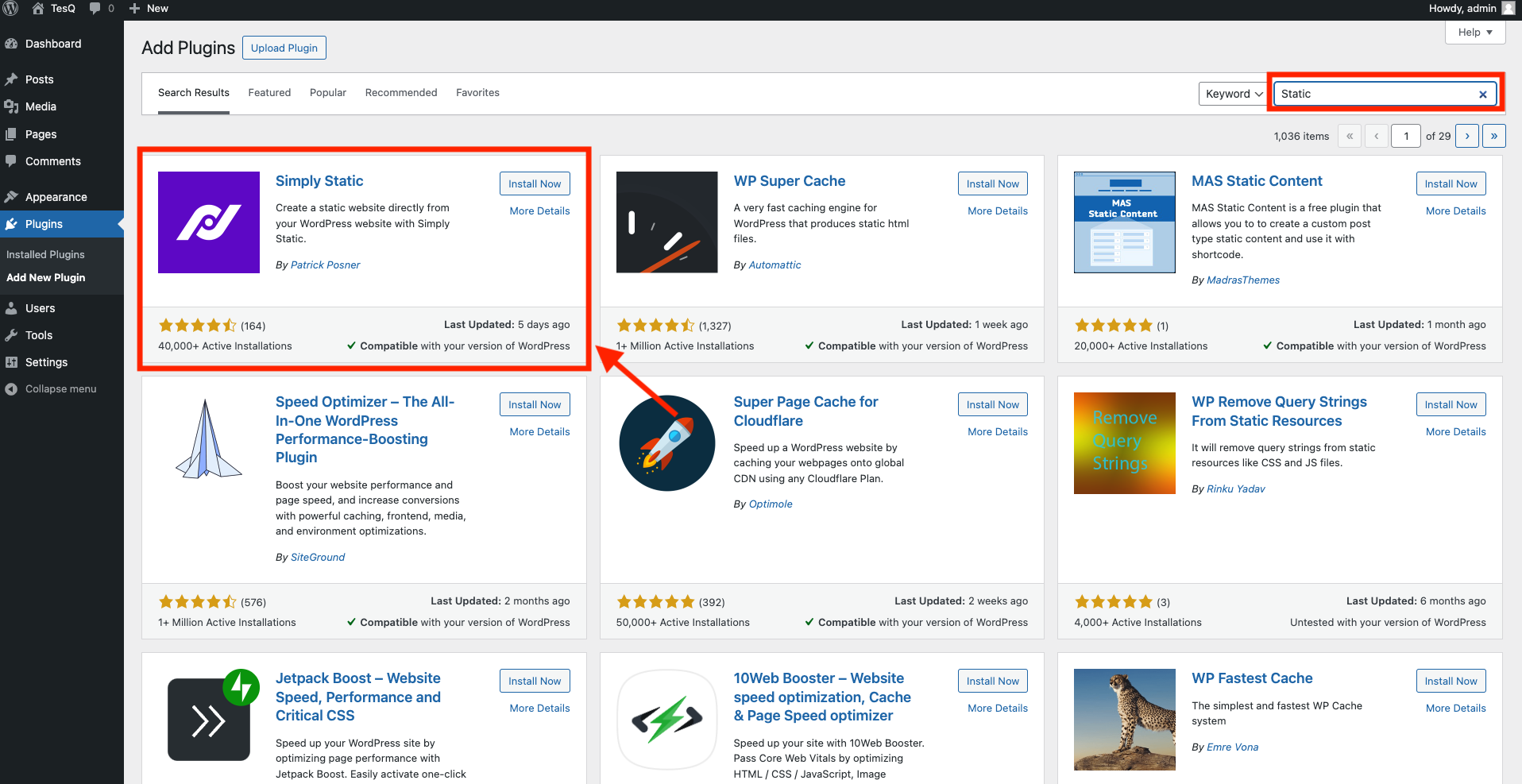
Task: Open the Popular plugins tab
Action: [327, 92]
